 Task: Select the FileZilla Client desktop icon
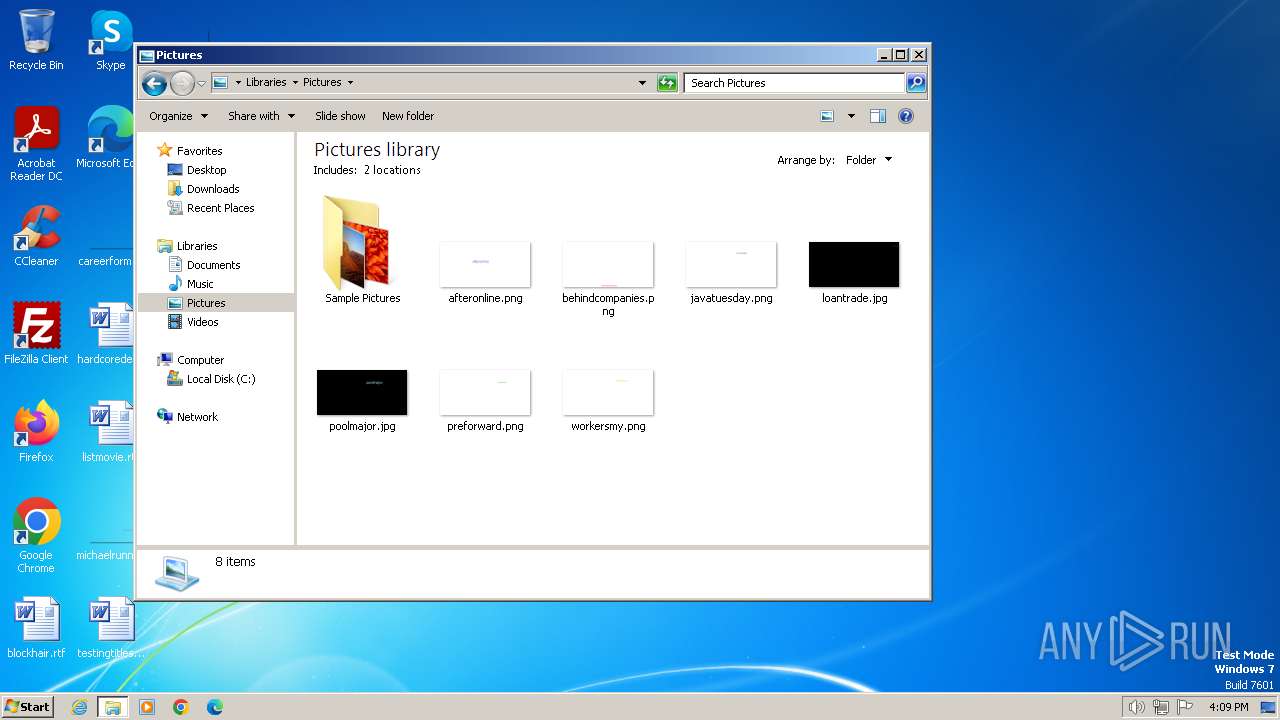click(36, 333)
